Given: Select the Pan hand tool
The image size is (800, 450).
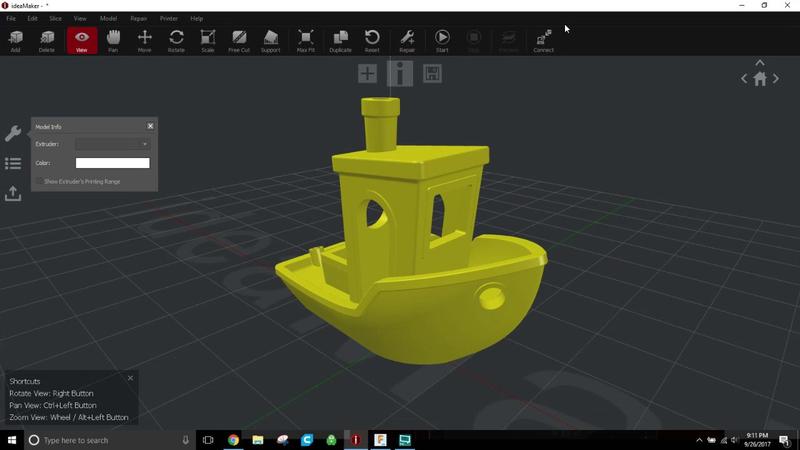Looking at the screenshot, I should coord(113,40).
